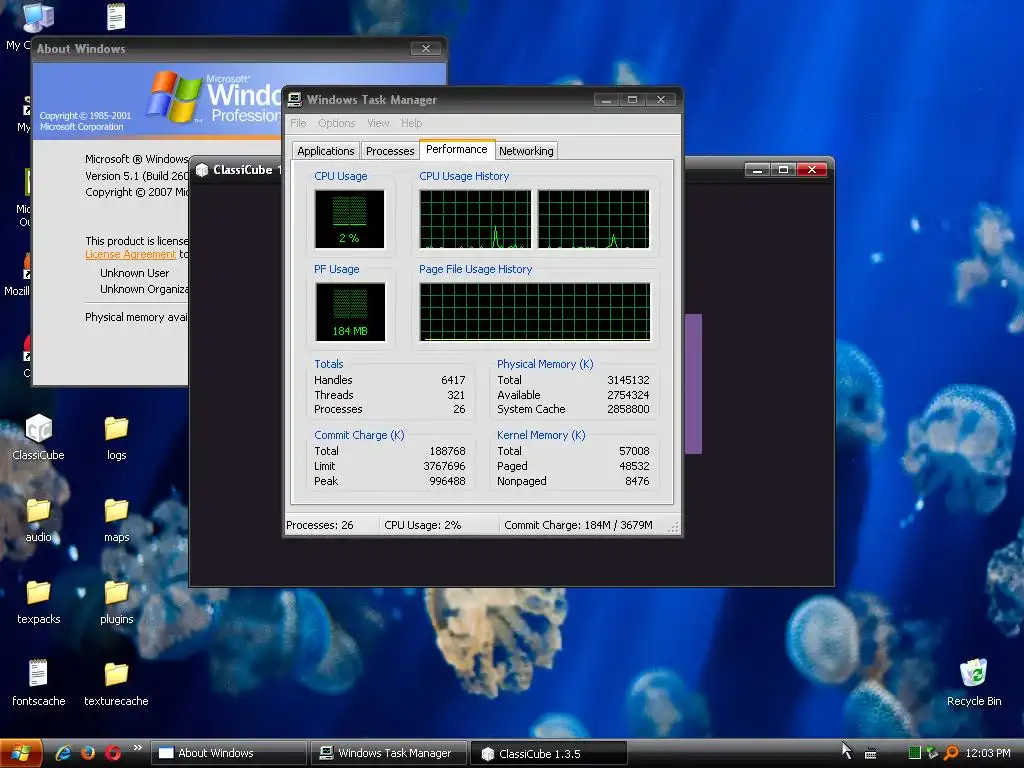Activate ClassiCube 1.3.5 taskbar button
The height and width of the screenshot is (768, 1024).
pyautogui.click(x=549, y=753)
